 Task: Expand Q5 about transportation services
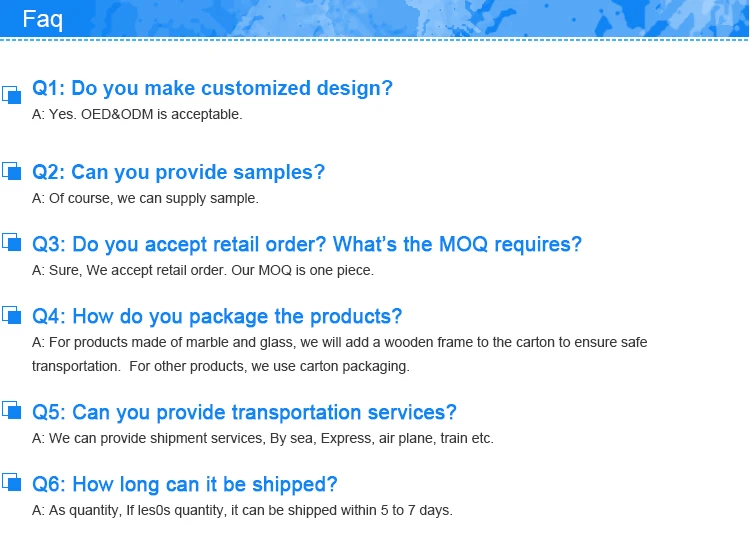(x=244, y=412)
